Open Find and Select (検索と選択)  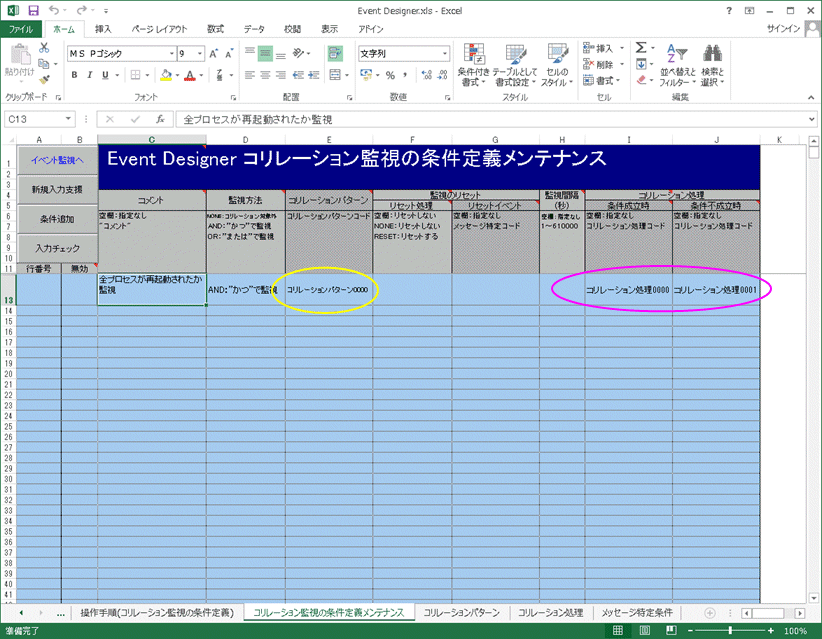click(712, 65)
